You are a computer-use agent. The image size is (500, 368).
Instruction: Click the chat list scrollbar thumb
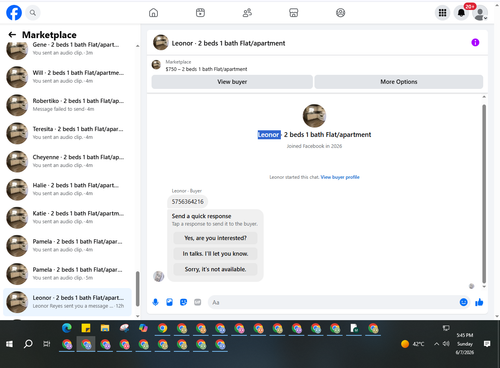coord(137,289)
